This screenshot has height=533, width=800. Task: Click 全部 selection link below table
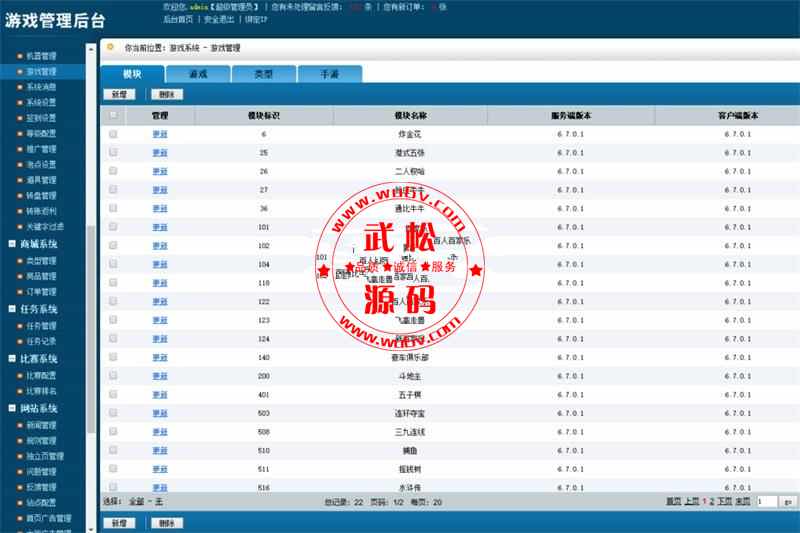136,502
